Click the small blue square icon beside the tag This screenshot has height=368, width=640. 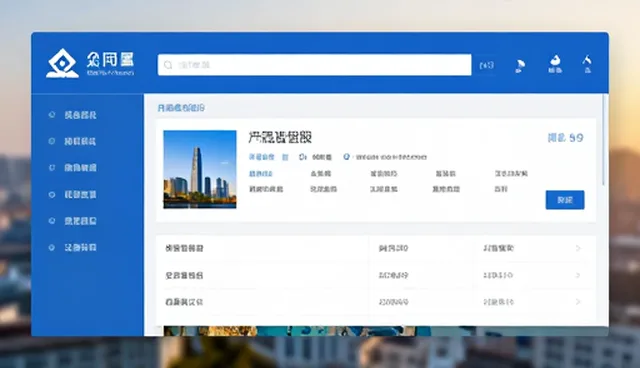click(285, 157)
